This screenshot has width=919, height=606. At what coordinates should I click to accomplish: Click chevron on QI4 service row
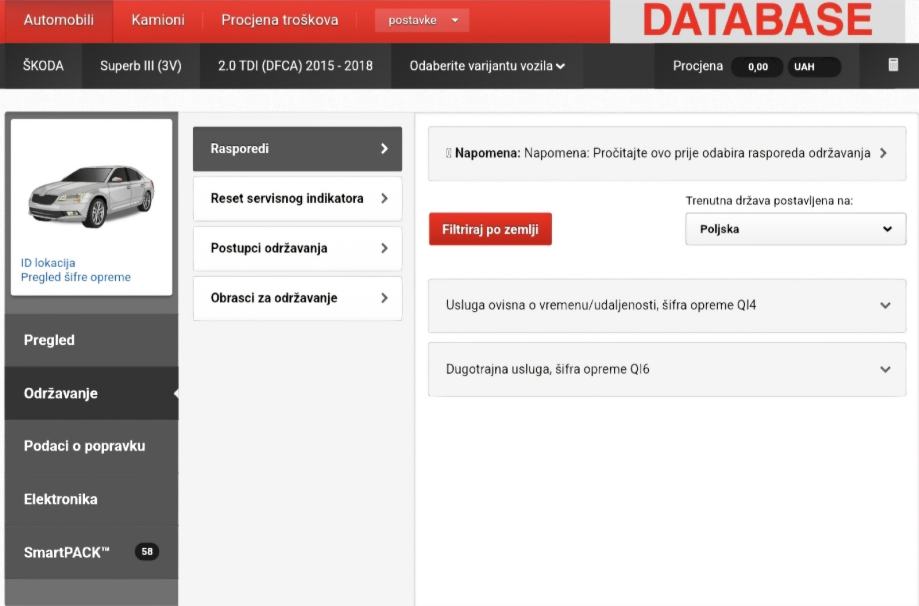885,305
